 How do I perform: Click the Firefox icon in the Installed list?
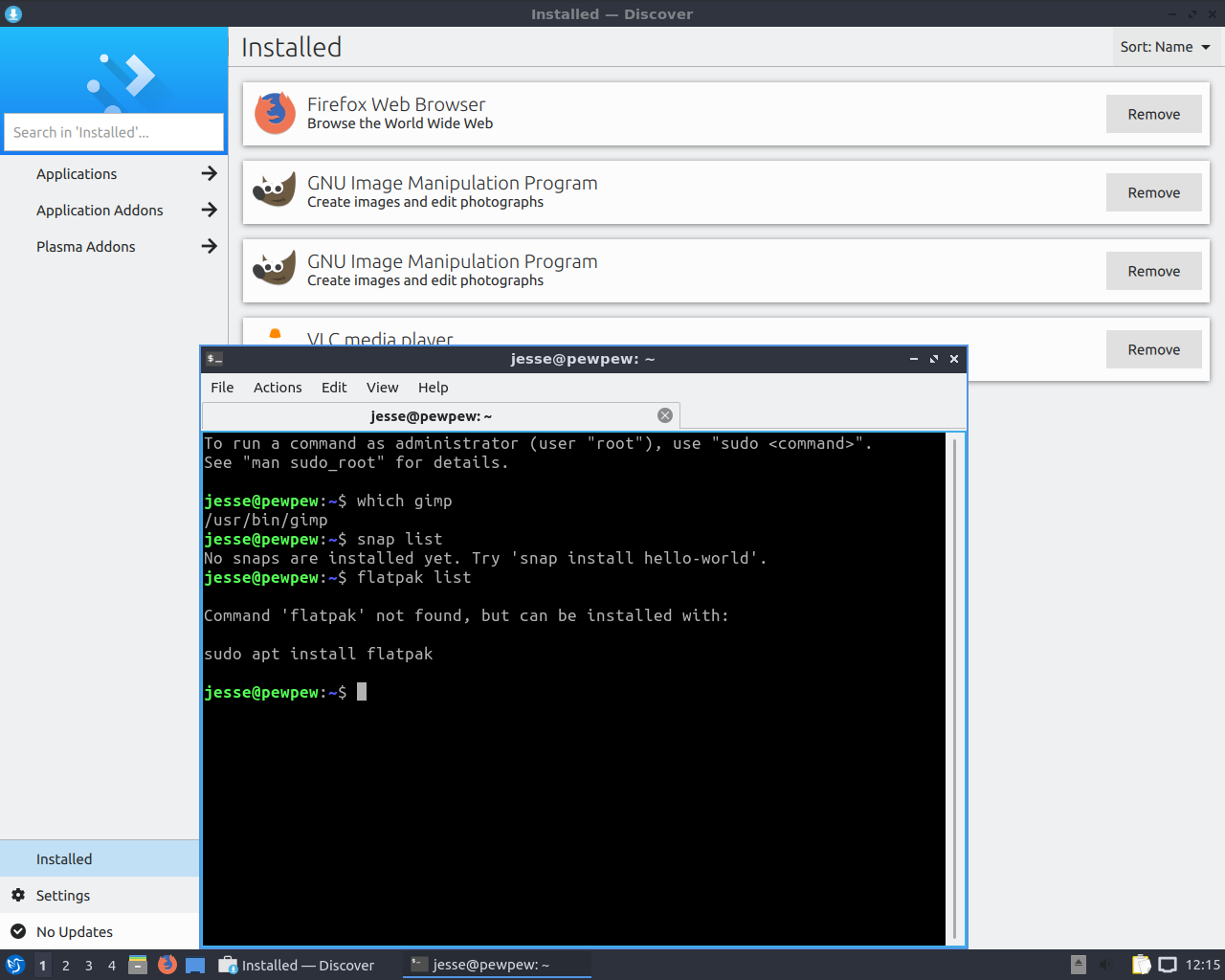pos(275,114)
